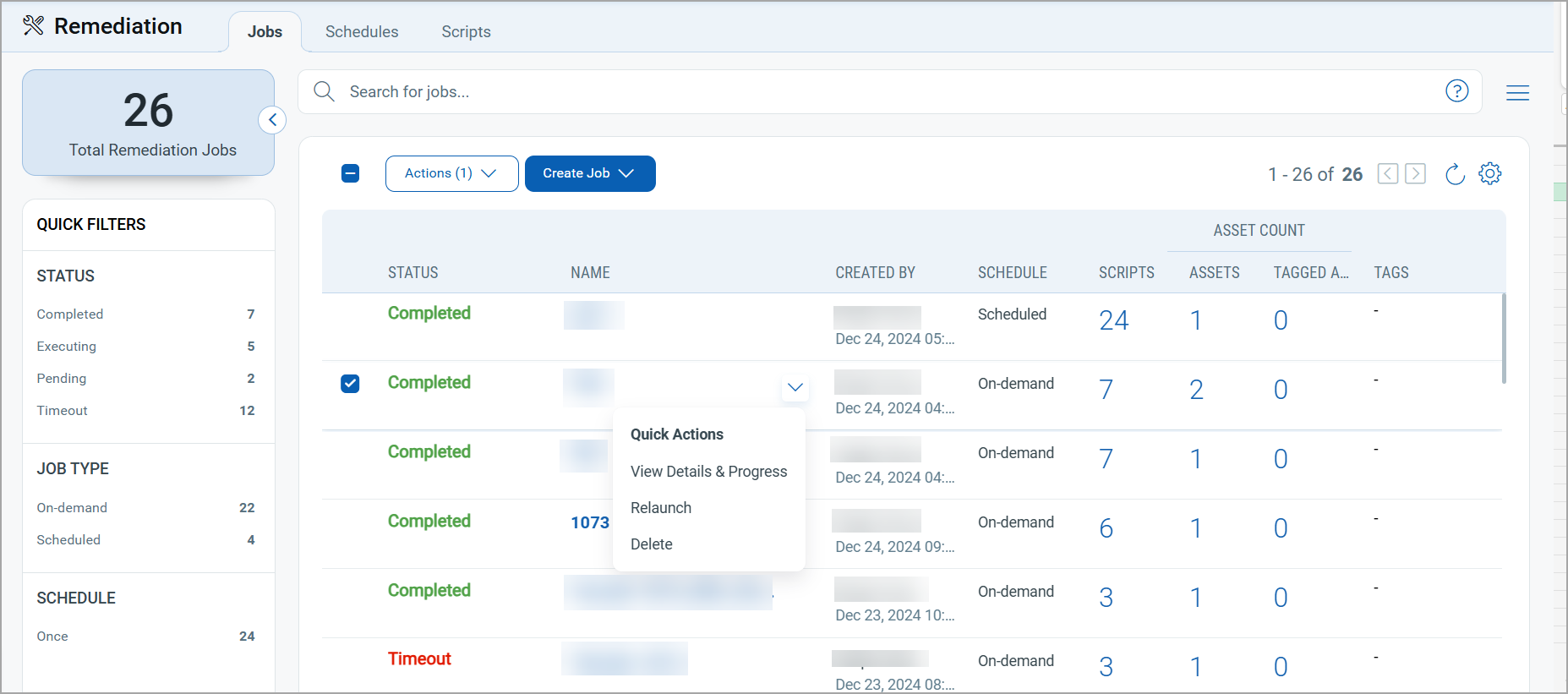Image resolution: width=1568 pixels, height=694 pixels.
Task: Click the Timeout status in the last row
Action: [x=419, y=659]
